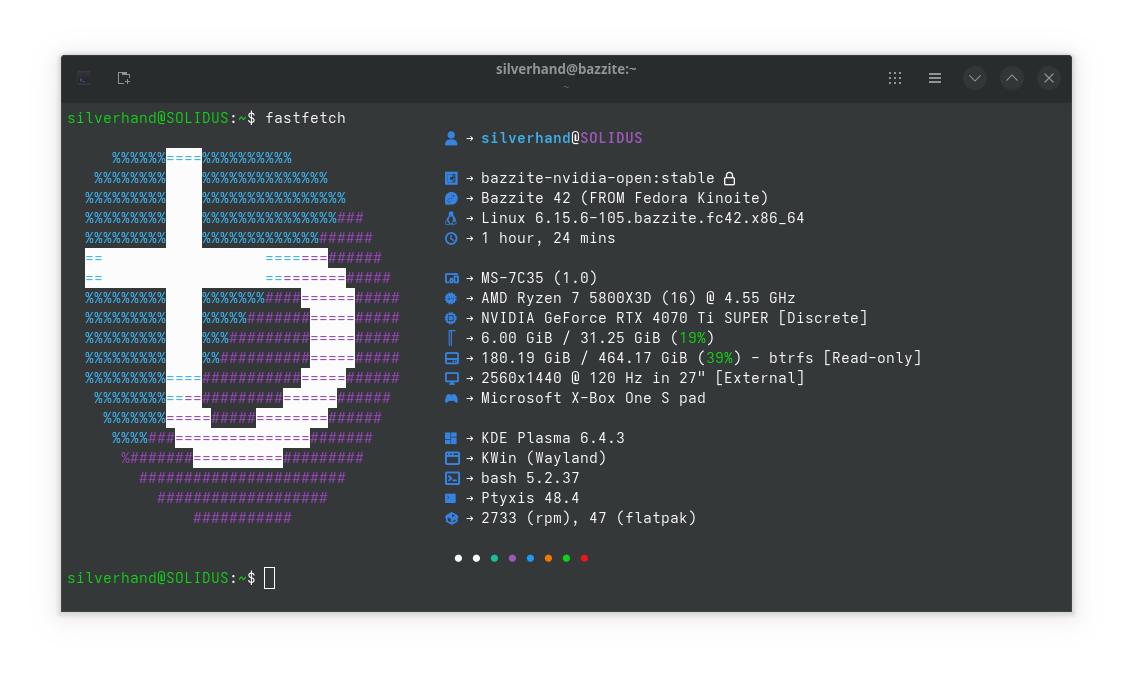Click the Bazzite ASCII art logo

point(242,337)
